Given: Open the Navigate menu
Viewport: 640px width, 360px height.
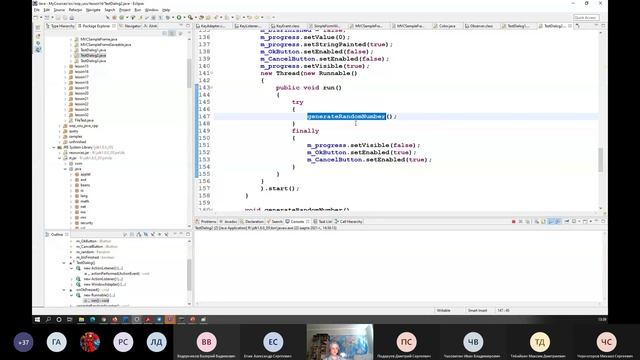Looking at the screenshot, I should click(x=93, y=10).
